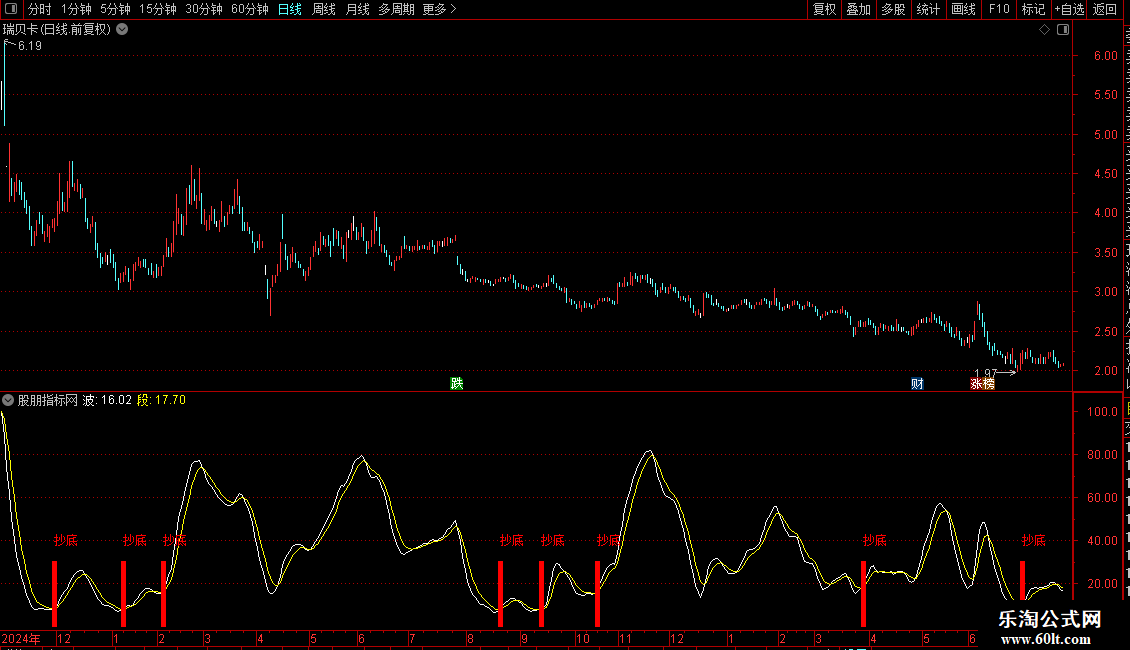Open the 统计 statistics tool
Viewport: 1130px width, 650px height.
tap(928, 9)
